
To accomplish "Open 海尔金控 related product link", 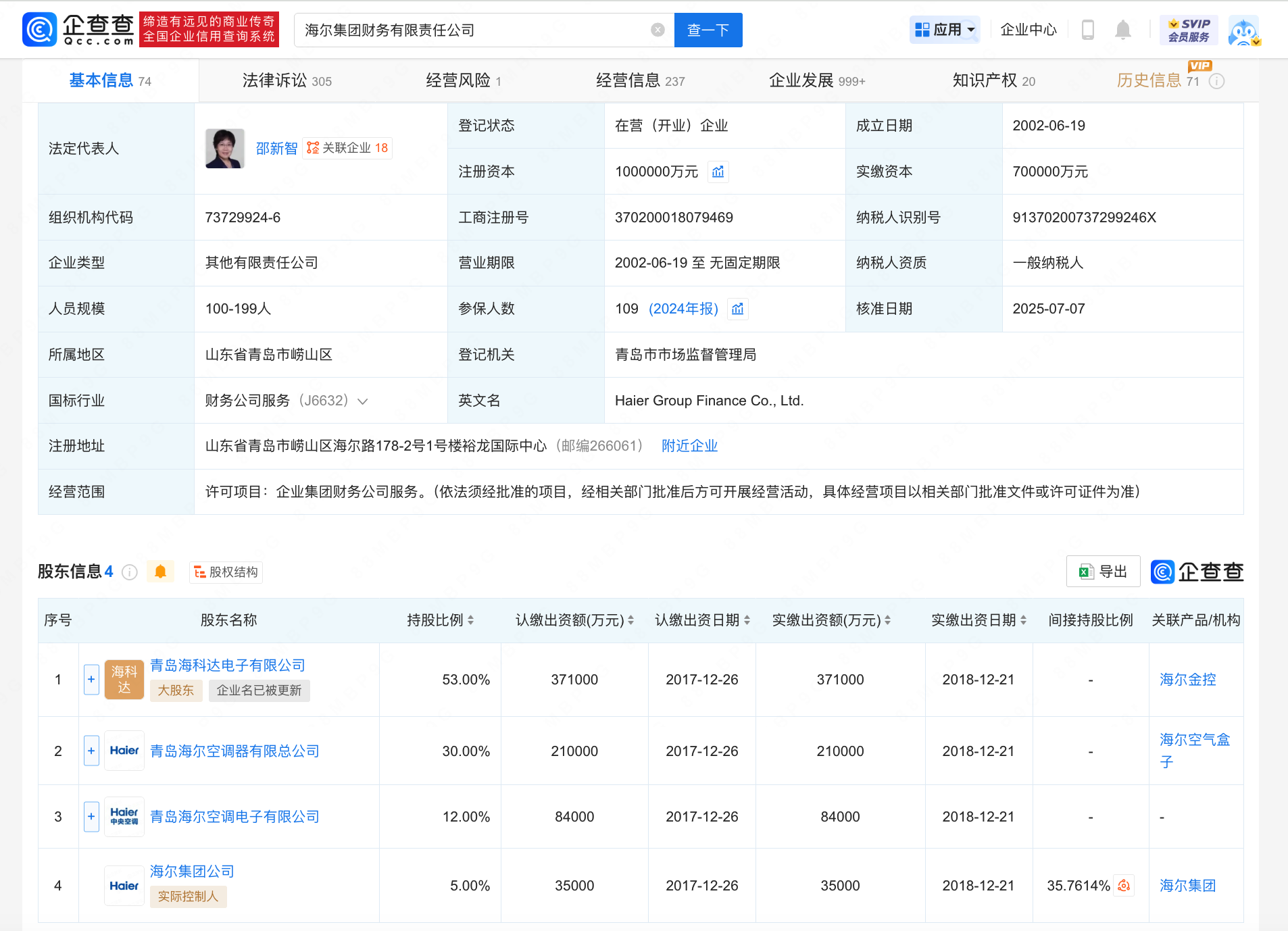I will point(1188,680).
